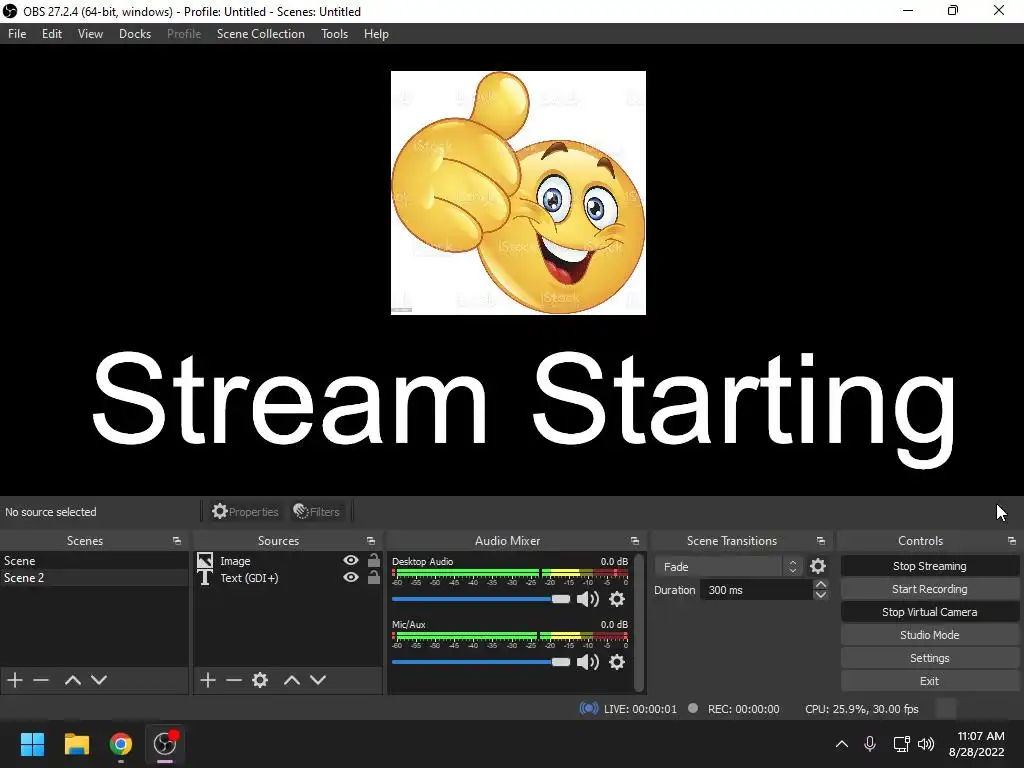Open the clock and date in taskbar
1024x768 pixels.
tap(977, 744)
